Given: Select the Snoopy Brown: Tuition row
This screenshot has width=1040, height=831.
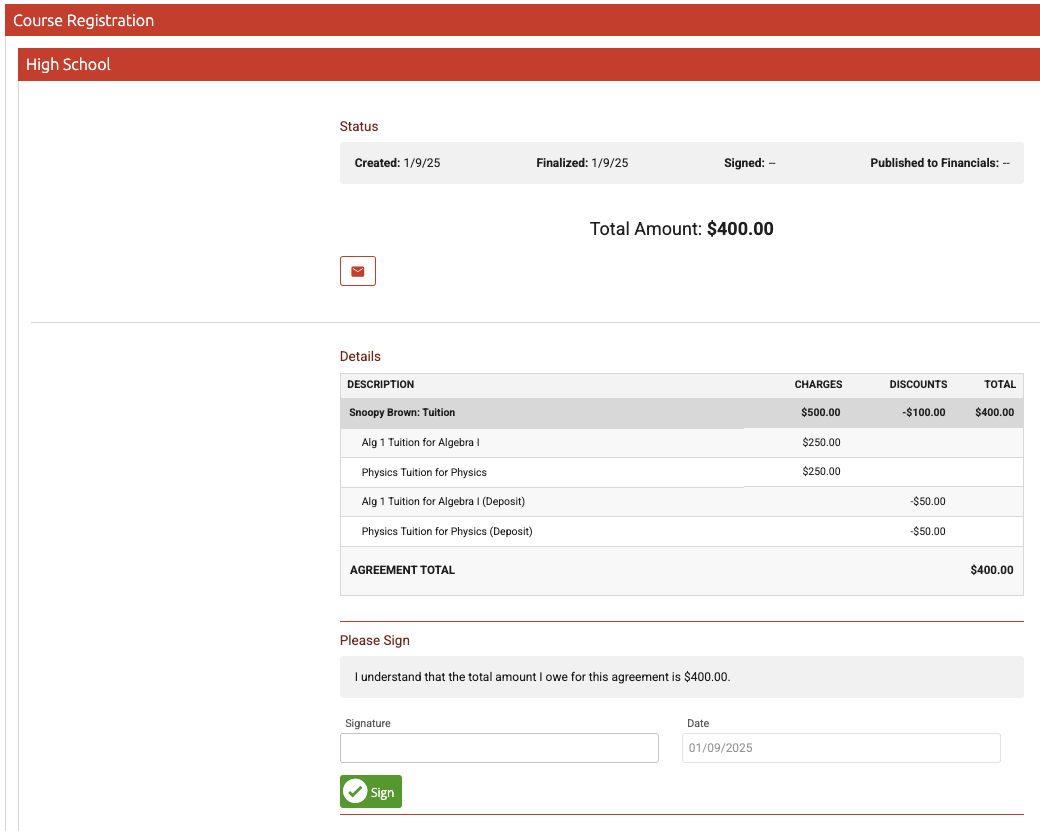Looking at the screenshot, I should point(682,413).
